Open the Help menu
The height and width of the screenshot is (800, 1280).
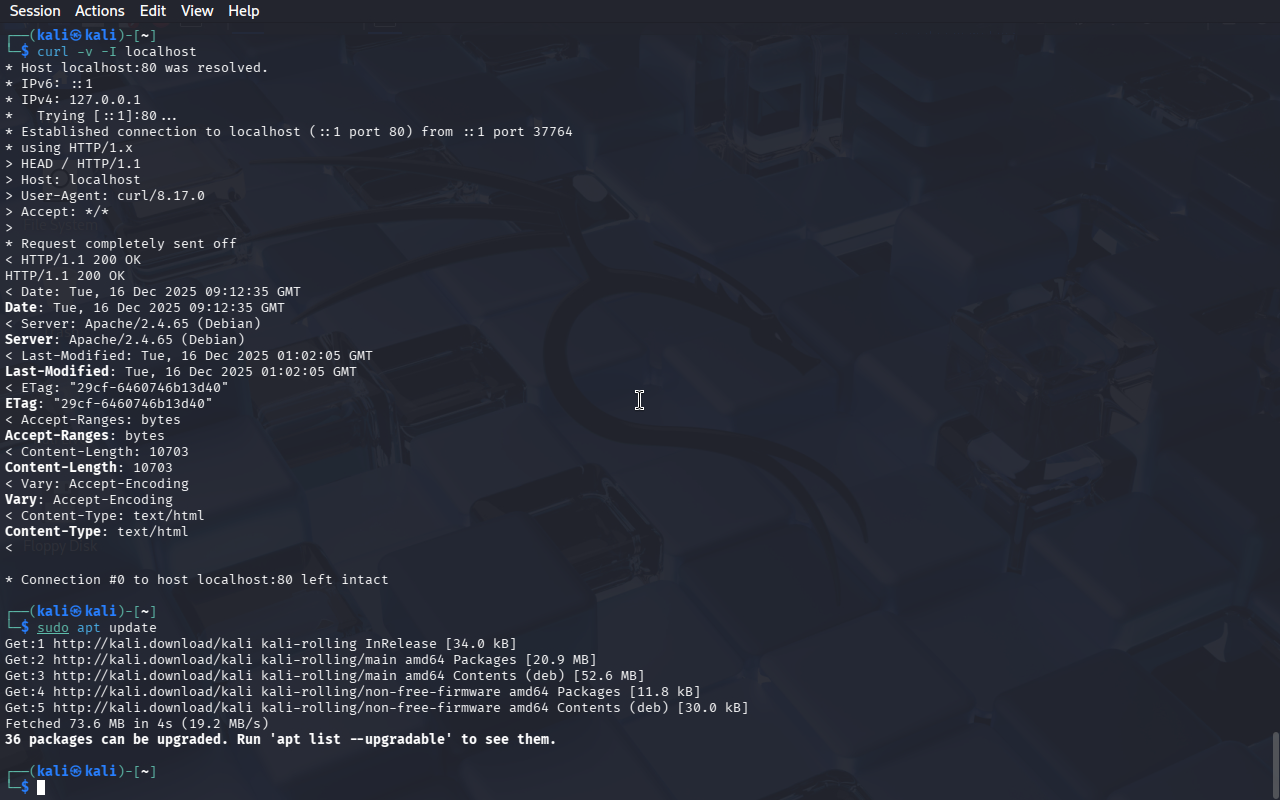point(244,11)
